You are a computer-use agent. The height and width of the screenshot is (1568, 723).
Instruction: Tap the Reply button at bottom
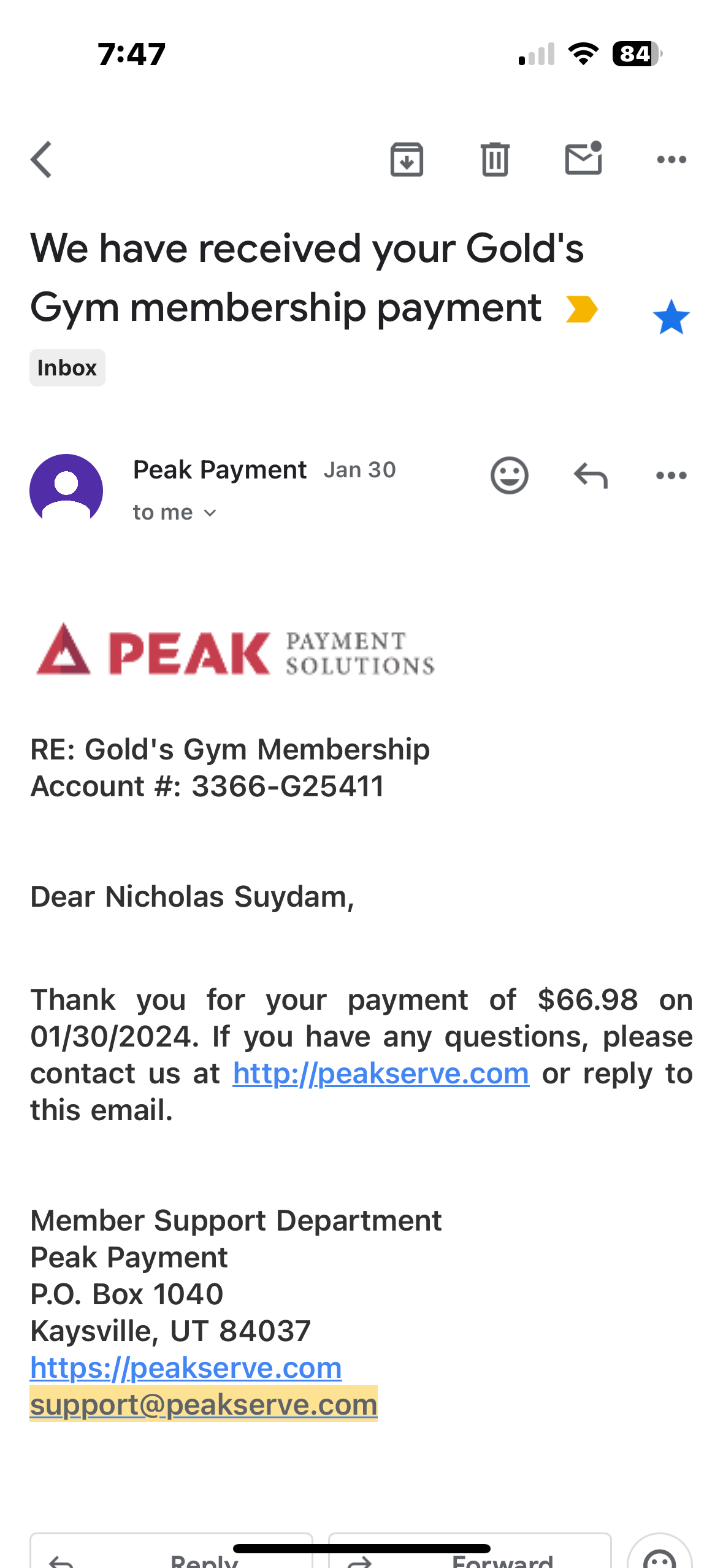coord(172,1552)
